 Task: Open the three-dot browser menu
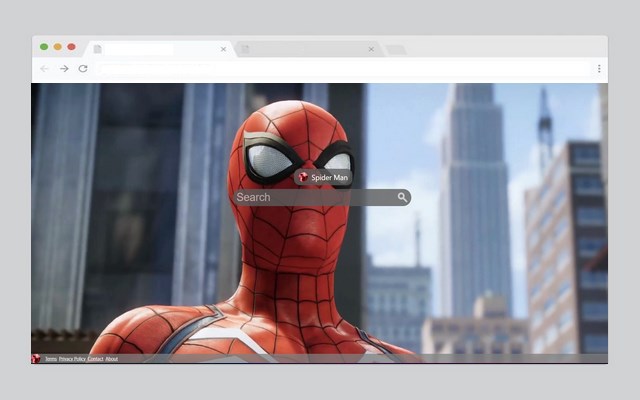(x=599, y=69)
